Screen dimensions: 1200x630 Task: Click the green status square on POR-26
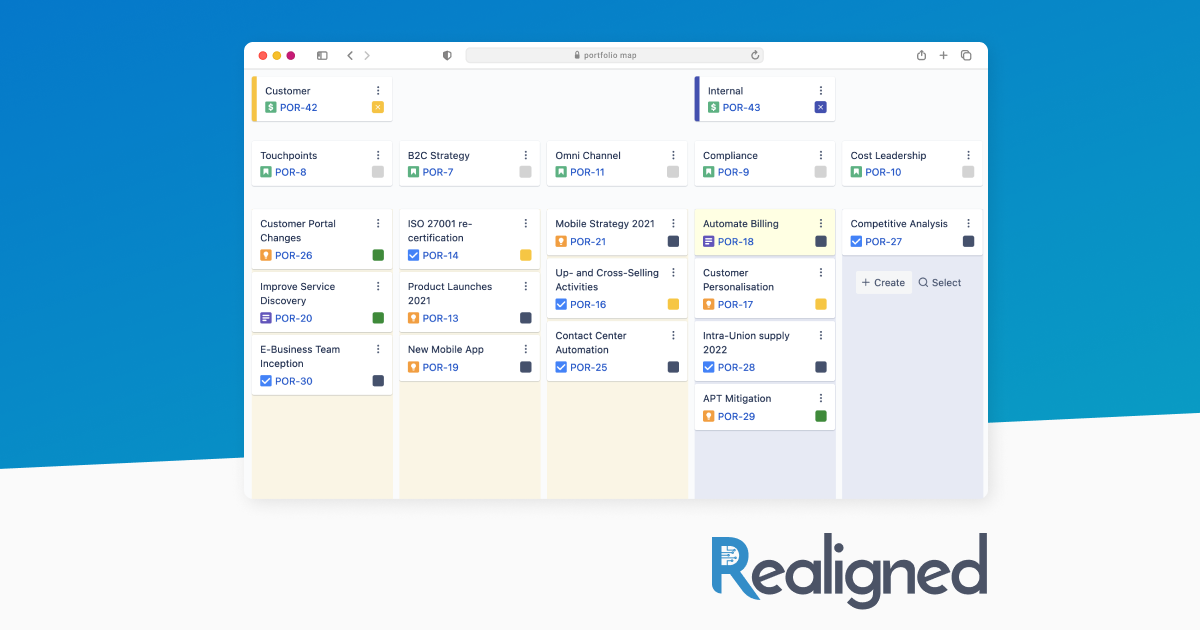pyautogui.click(x=377, y=255)
